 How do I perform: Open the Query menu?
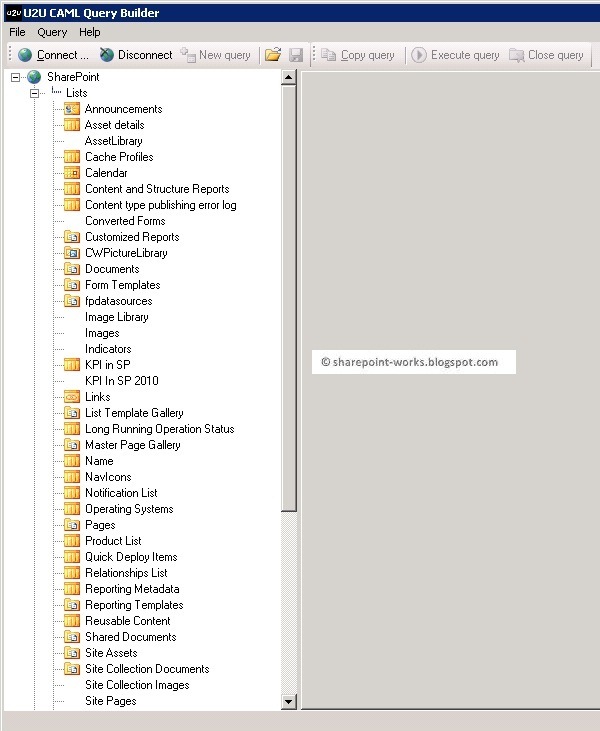(52, 32)
